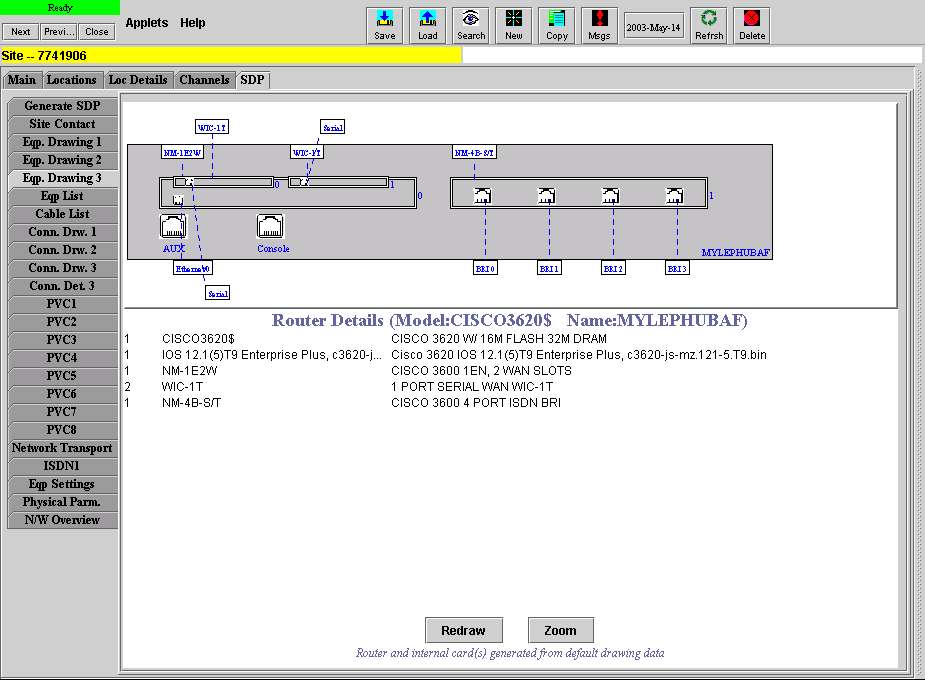Click the BRI0 label box
The width and height of the screenshot is (925, 680).
coord(486,268)
